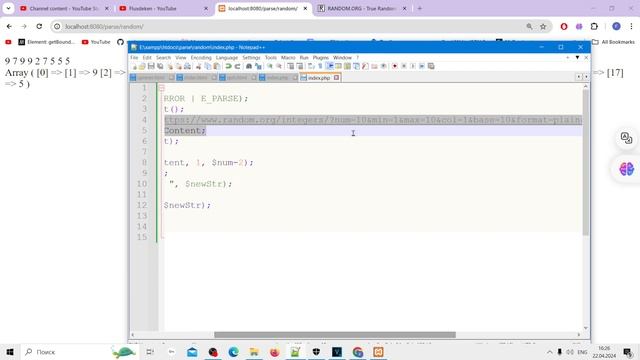Toggle Show All Characters icon
Viewport: 640px width, 360px height.
coord(320,66)
